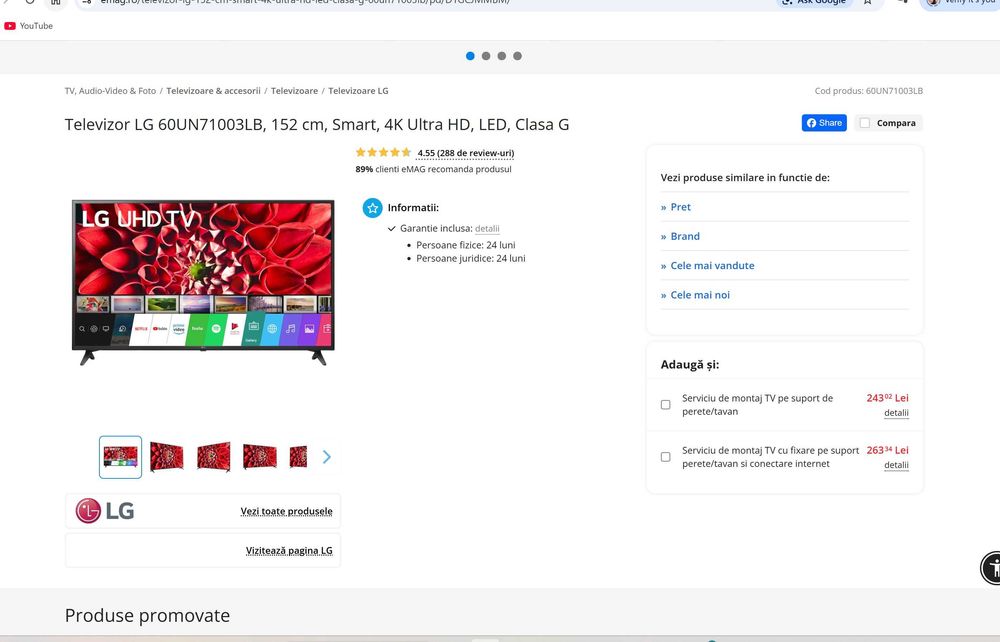Click Persoane fizice: 24 luni text
This screenshot has height=642, width=1000.
[x=466, y=245]
